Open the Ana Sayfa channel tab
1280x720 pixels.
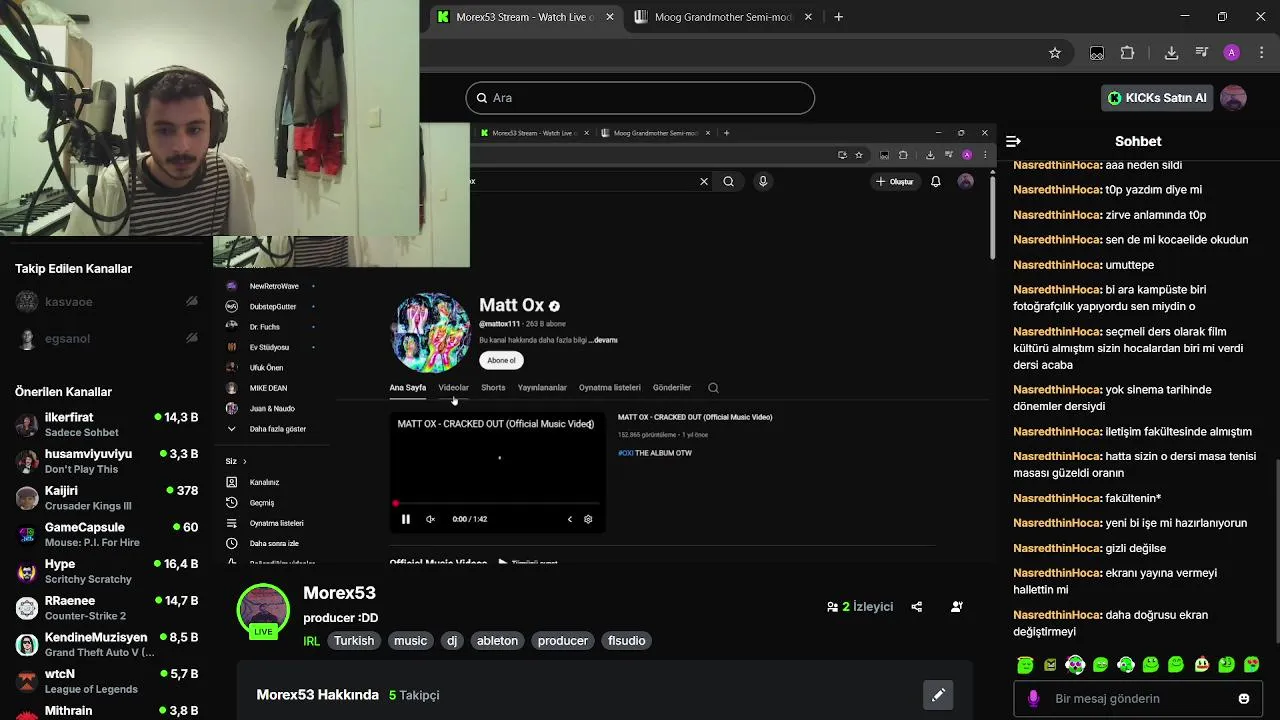(x=407, y=388)
